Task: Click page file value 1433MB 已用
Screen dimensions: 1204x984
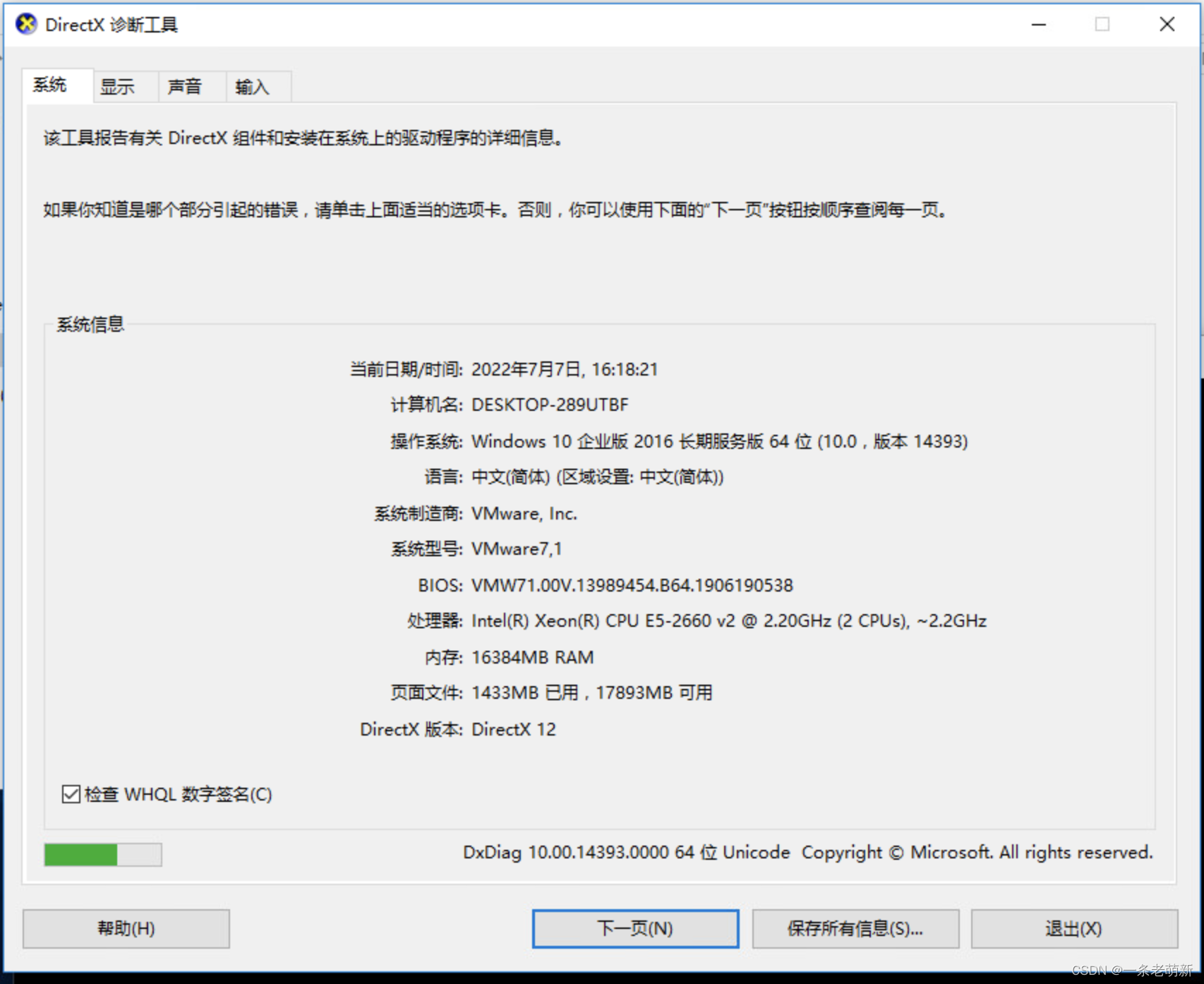Action: [x=591, y=692]
